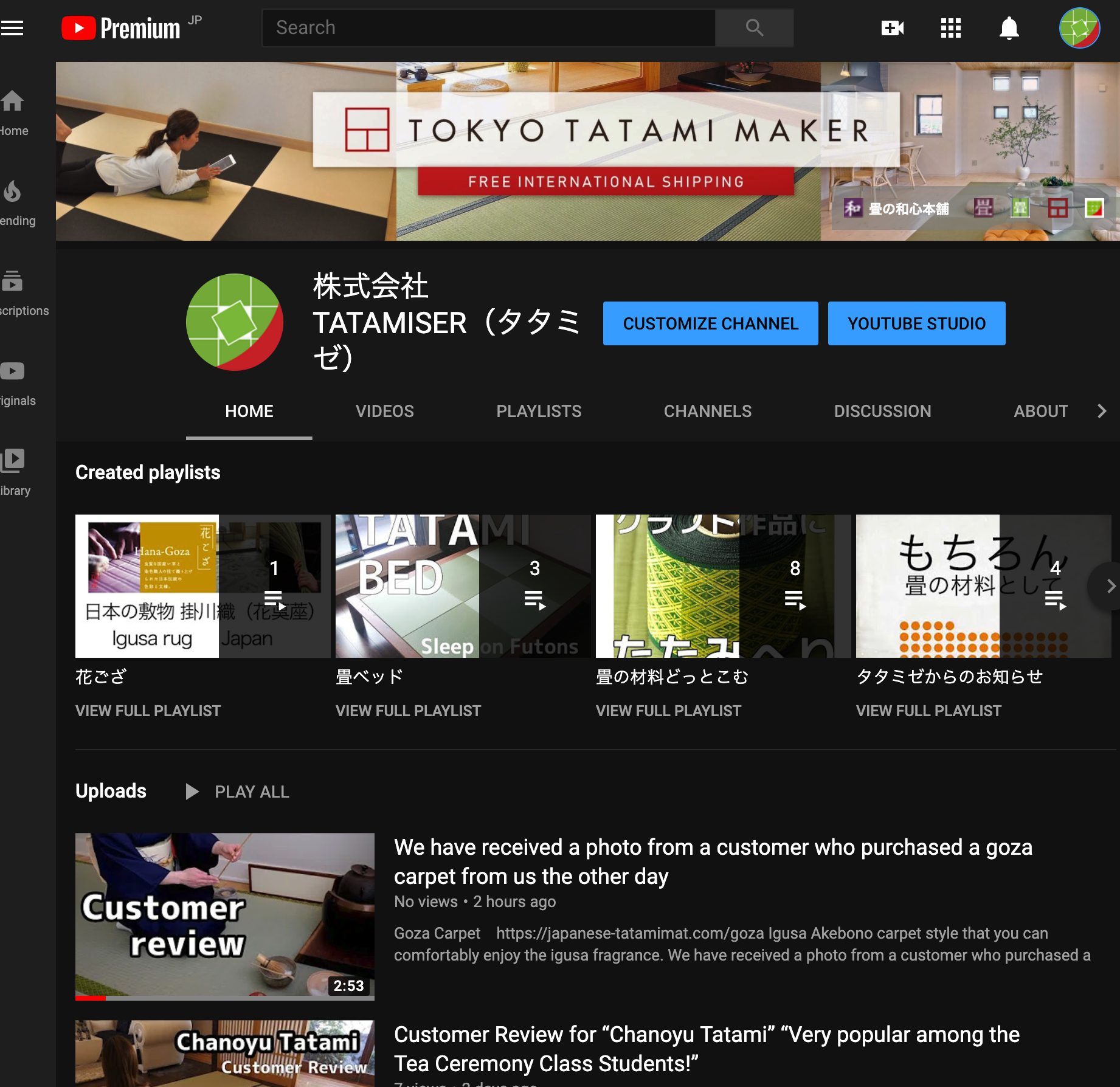Go to Home in the sidebar
Viewport: 1120px width, 1087px height.
tap(13, 114)
